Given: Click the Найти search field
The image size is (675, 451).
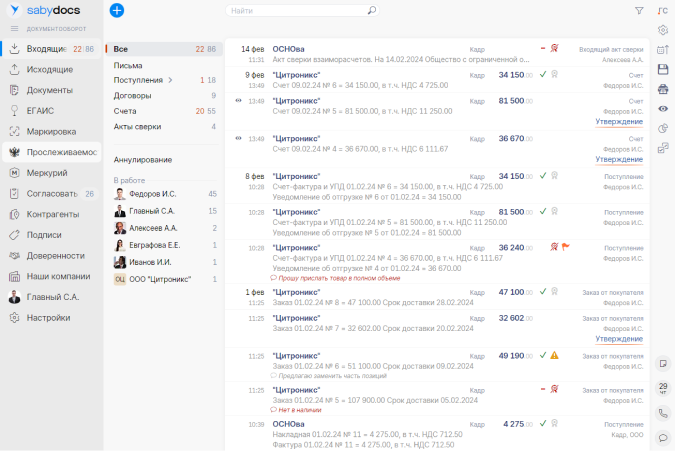Looking at the screenshot, I should (x=302, y=10).
